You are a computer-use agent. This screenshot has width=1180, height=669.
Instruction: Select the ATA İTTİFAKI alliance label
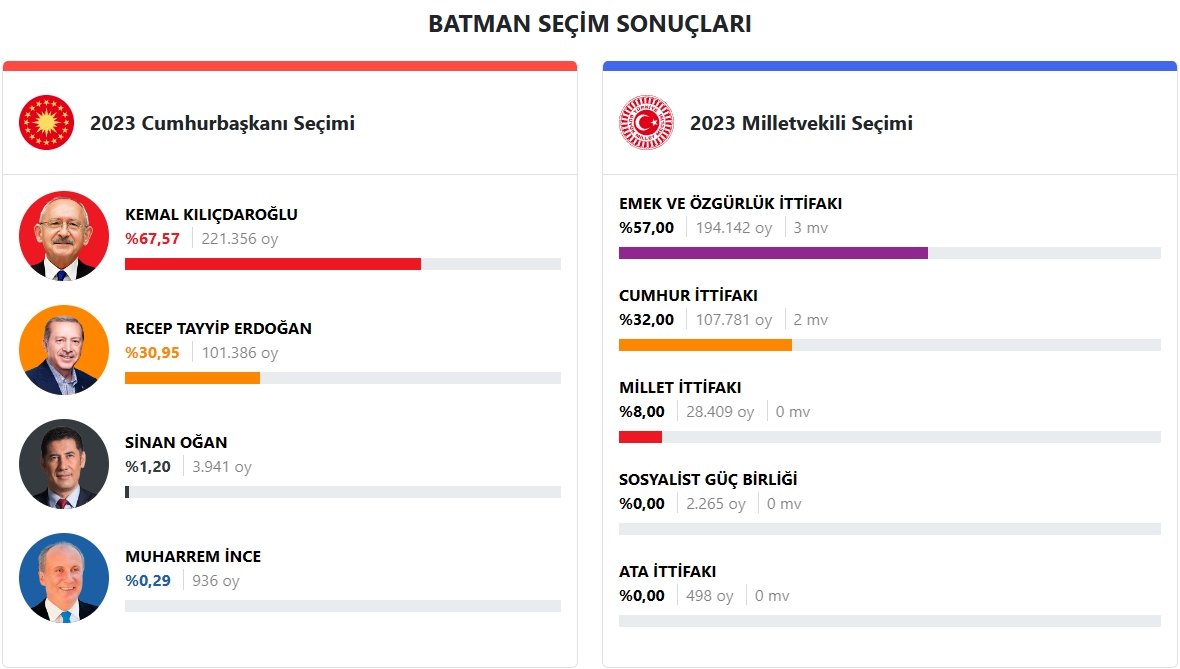[x=667, y=571]
